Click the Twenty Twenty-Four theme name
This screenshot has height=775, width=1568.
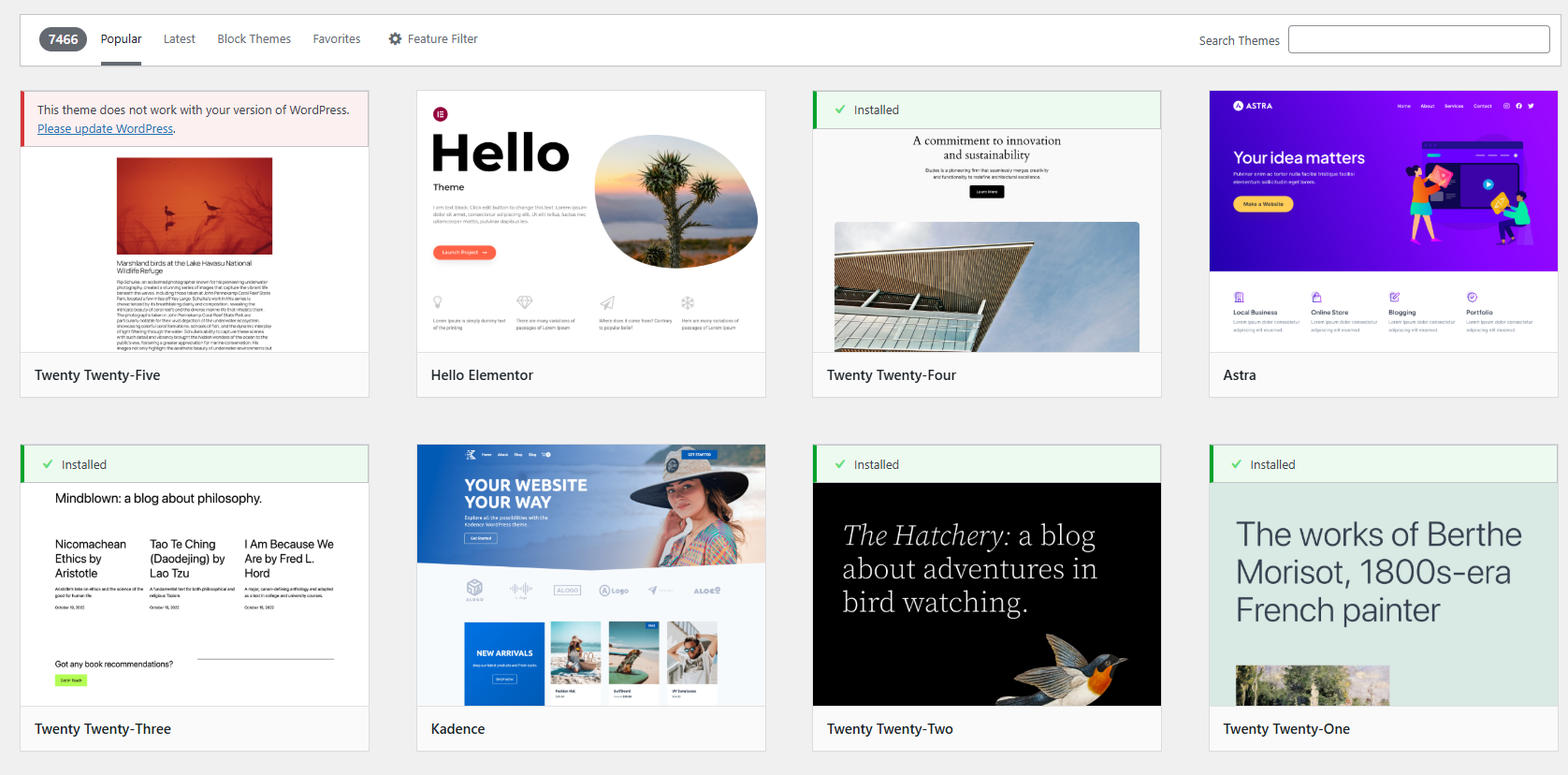(x=892, y=375)
